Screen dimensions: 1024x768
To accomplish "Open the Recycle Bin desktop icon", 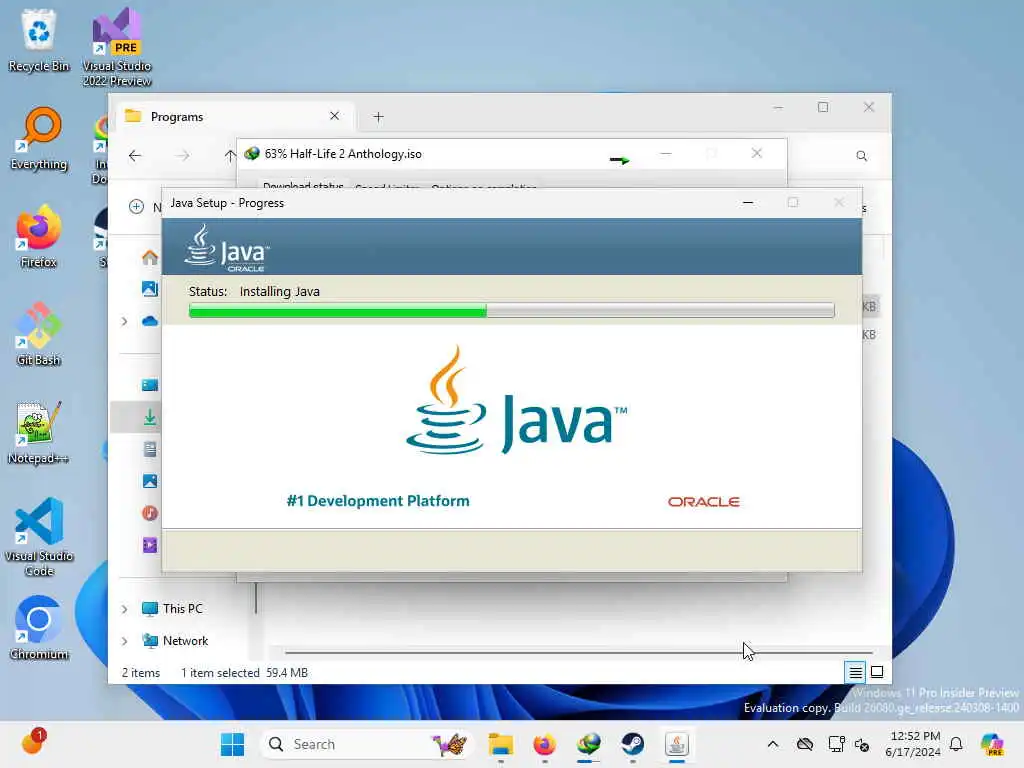I will pyautogui.click(x=39, y=40).
